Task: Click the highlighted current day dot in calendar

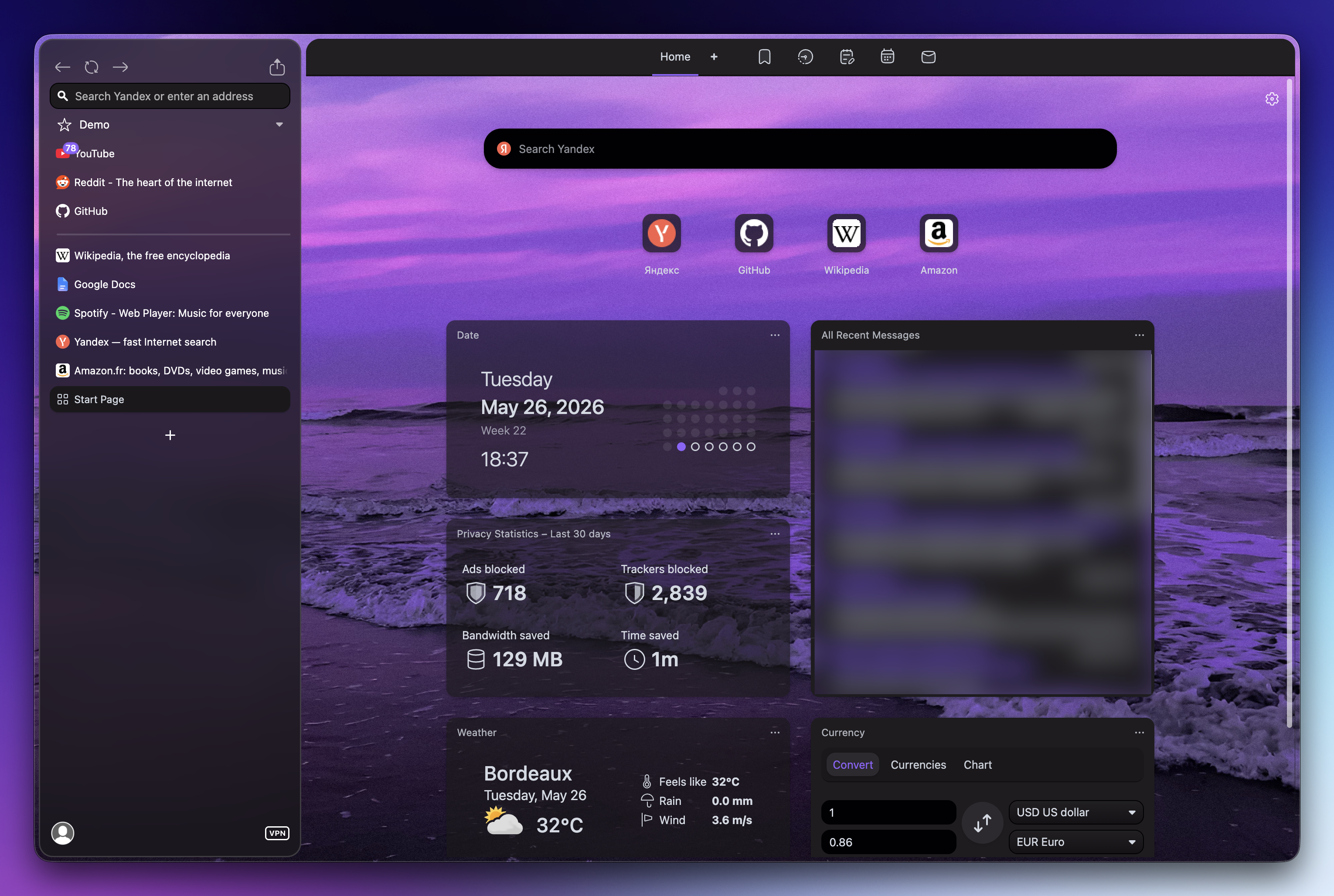Action: coord(681,447)
